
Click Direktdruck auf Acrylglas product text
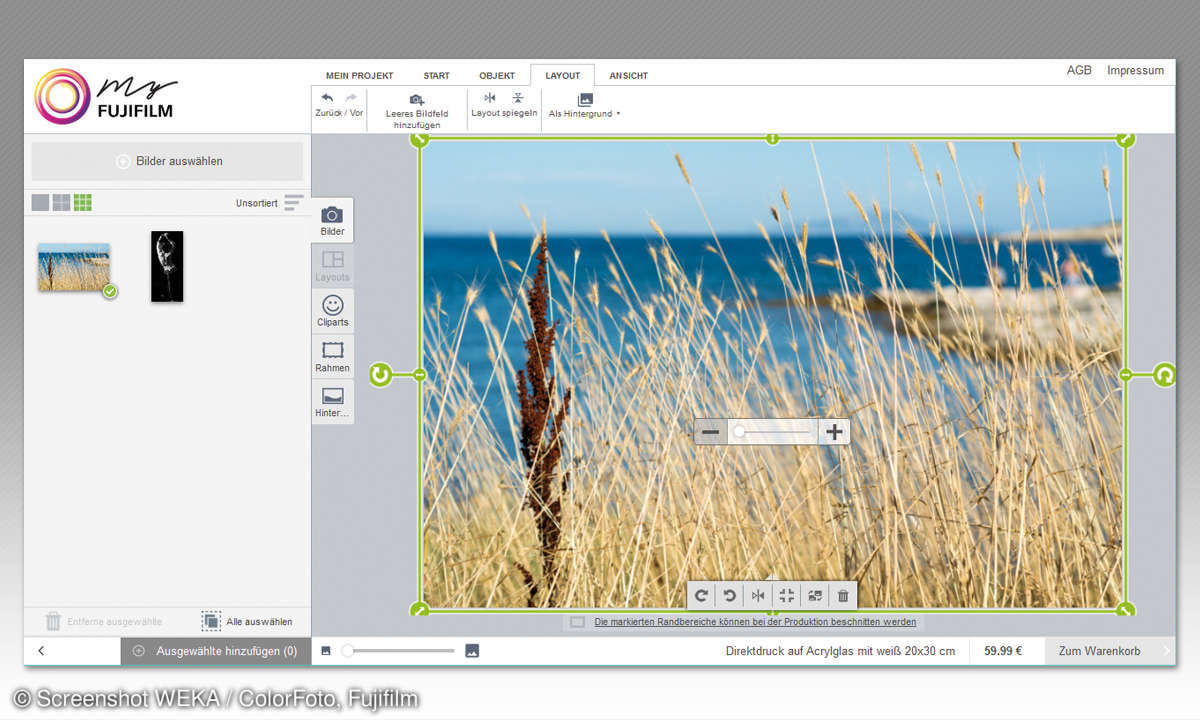pos(840,651)
